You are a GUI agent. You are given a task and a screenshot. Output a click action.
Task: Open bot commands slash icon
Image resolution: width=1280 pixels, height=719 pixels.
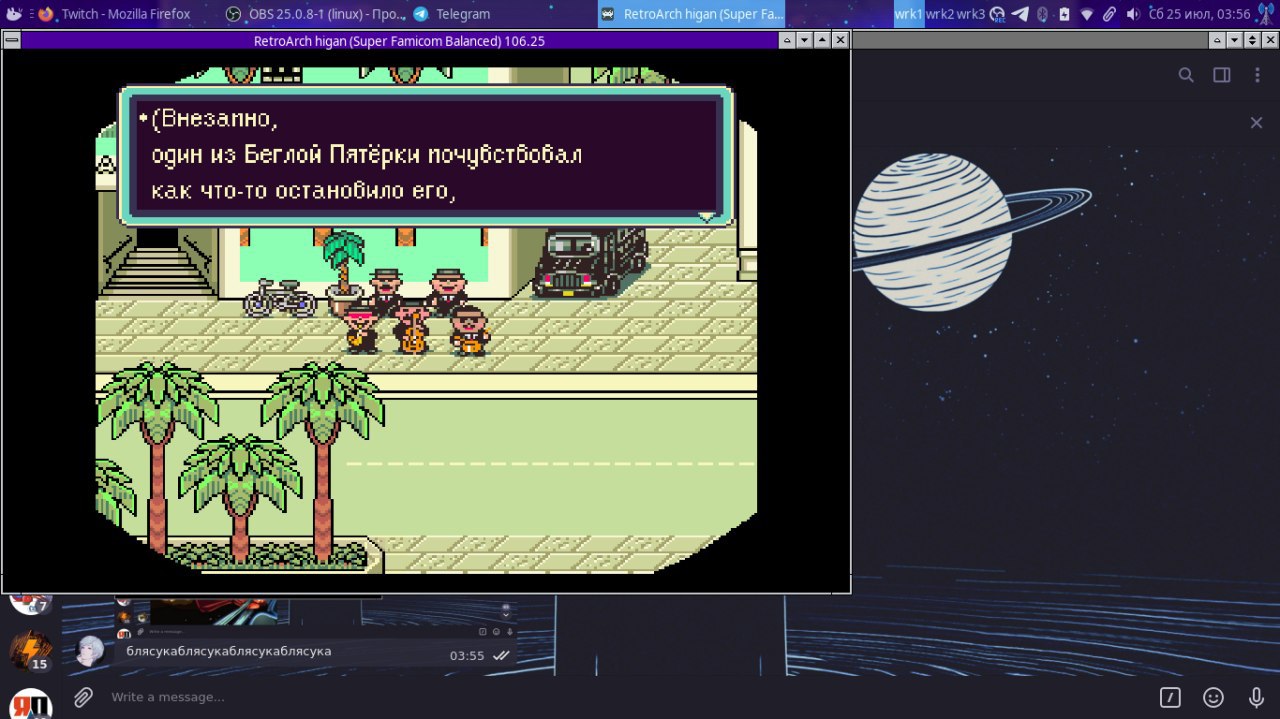pos(1170,697)
